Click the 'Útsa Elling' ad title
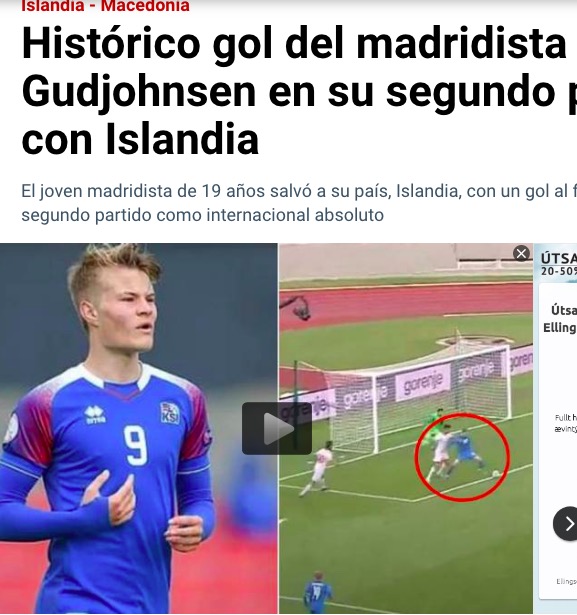Image resolution: width=577 pixels, height=615 pixels. [560, 318]
